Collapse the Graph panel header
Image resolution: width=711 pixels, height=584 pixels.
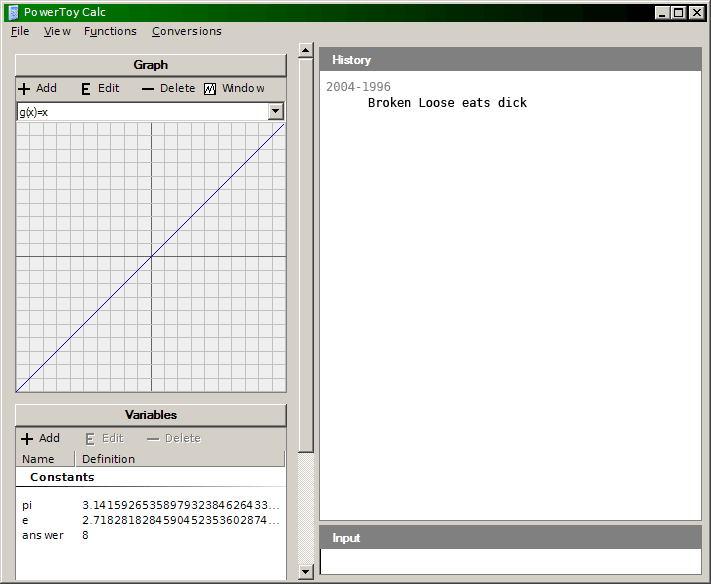point(151,65)
